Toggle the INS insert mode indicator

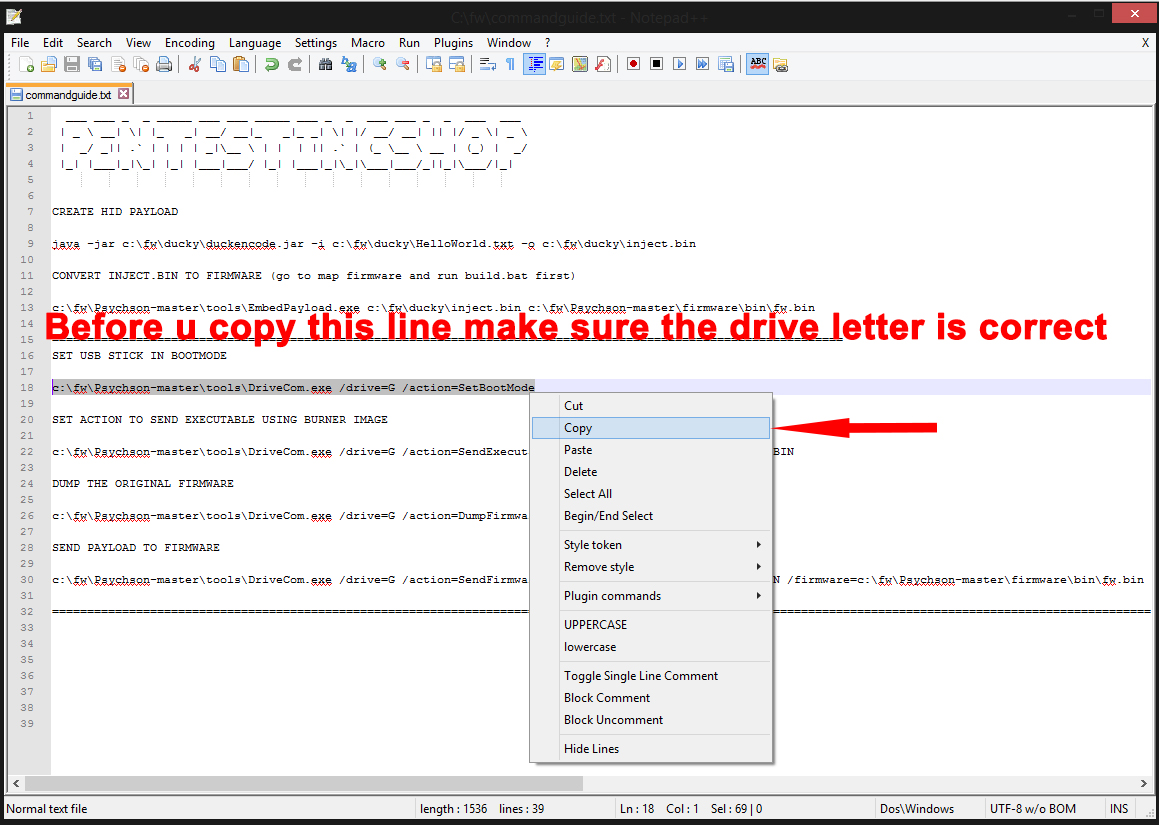1119,809
